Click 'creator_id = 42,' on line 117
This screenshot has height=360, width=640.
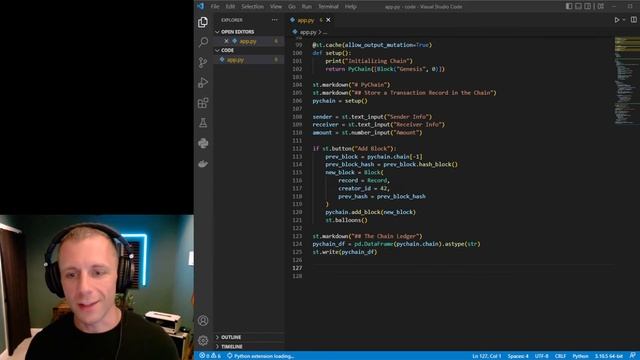pyautogui.click(x=364, y=188)
